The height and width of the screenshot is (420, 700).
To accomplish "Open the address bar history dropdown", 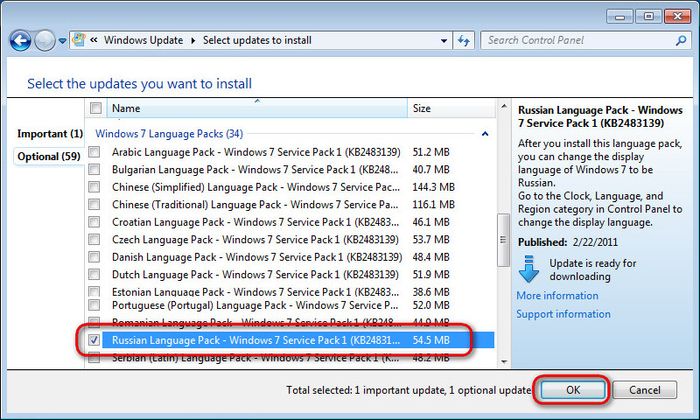I will pos(444,41).
